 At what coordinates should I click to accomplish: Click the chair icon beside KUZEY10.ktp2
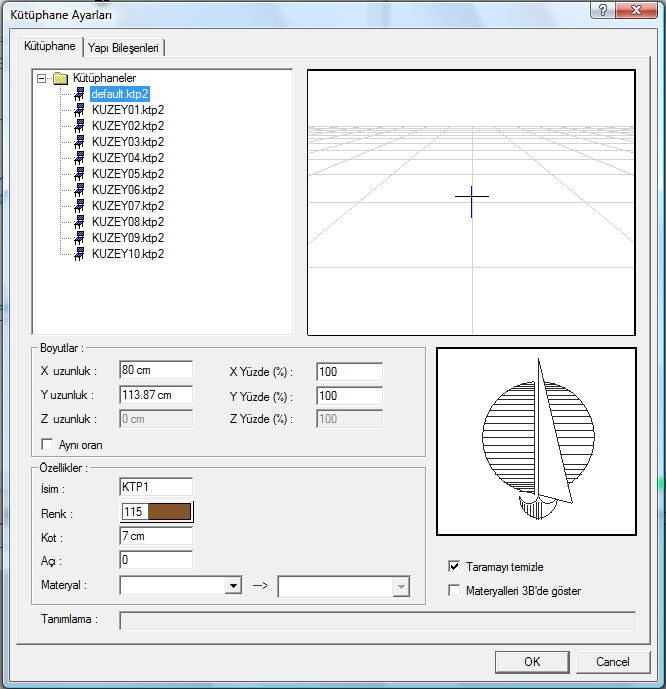[x=80, y=254]
